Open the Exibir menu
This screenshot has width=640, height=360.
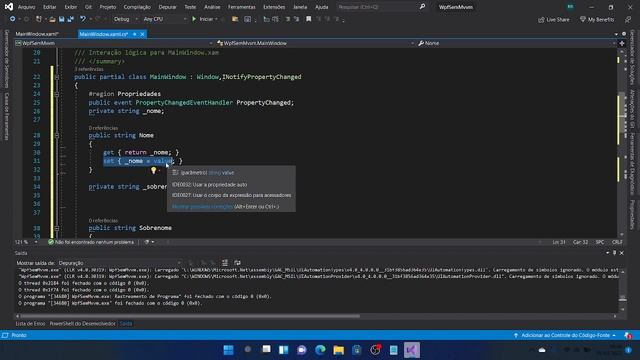[71, 7]
